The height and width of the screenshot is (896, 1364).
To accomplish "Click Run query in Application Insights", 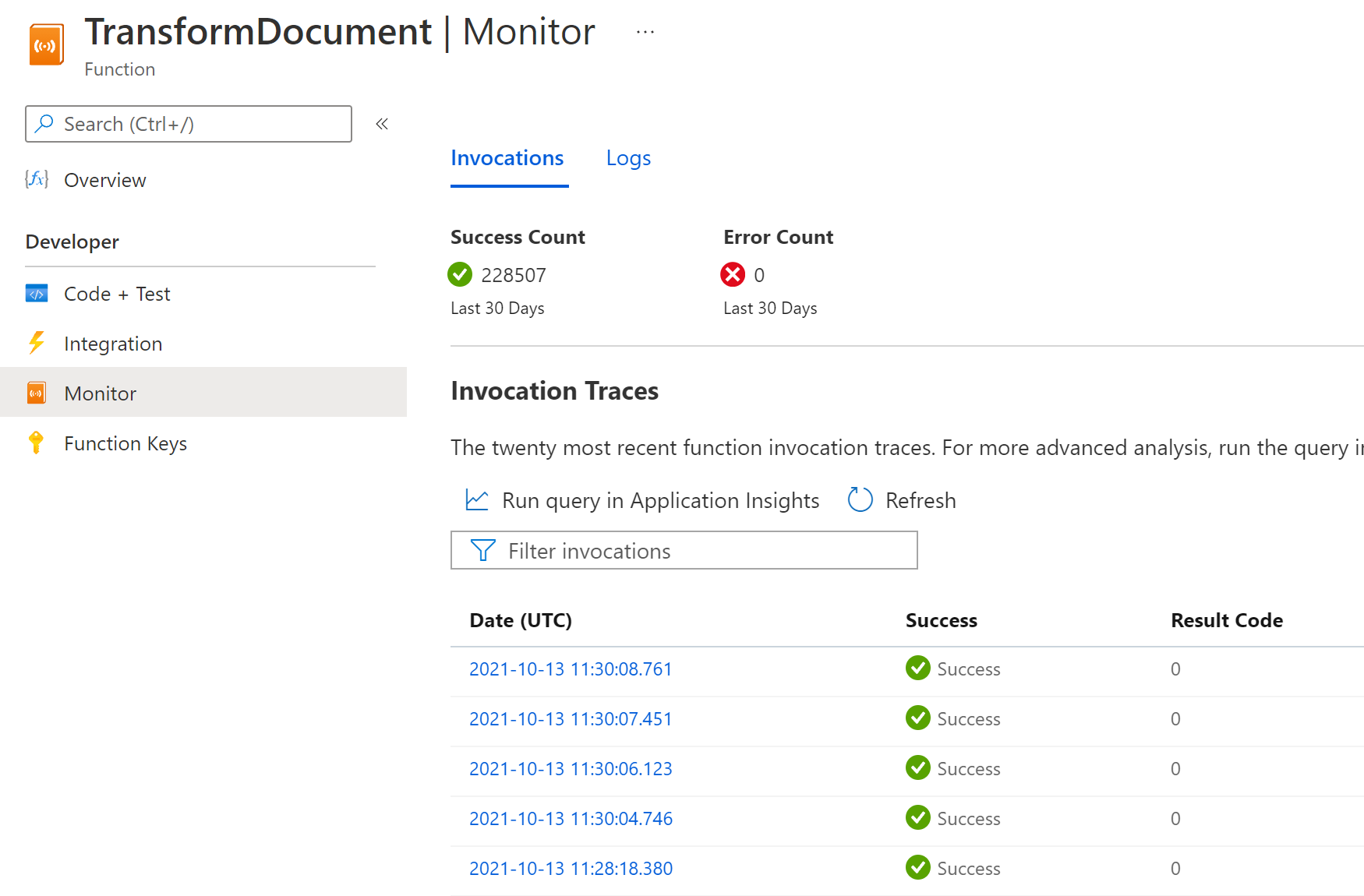I will click(661, 499).
